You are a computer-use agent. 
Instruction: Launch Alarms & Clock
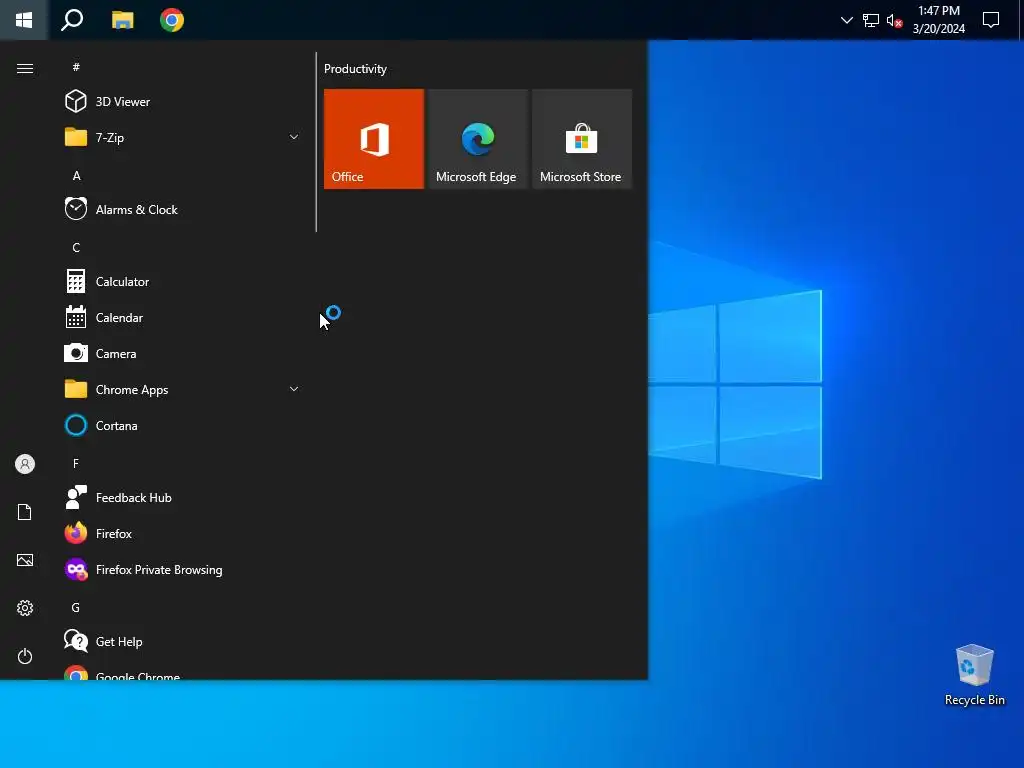point(180,210)
